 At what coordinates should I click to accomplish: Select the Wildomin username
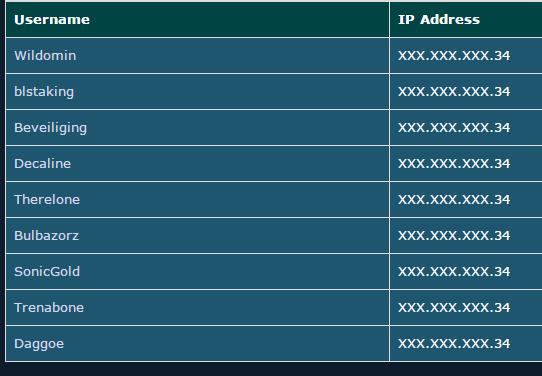pos(45,56)
